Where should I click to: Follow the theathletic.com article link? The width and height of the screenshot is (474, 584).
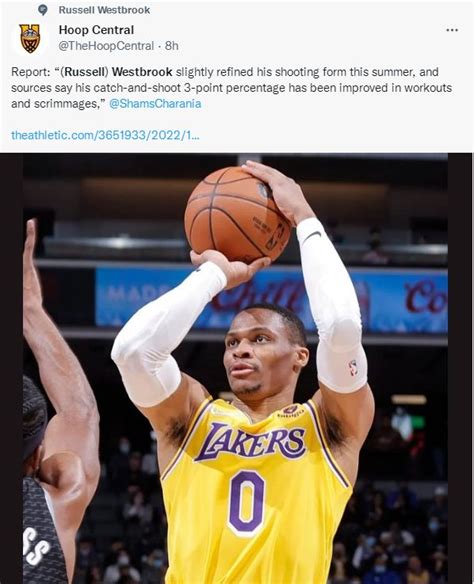point(105,135)
